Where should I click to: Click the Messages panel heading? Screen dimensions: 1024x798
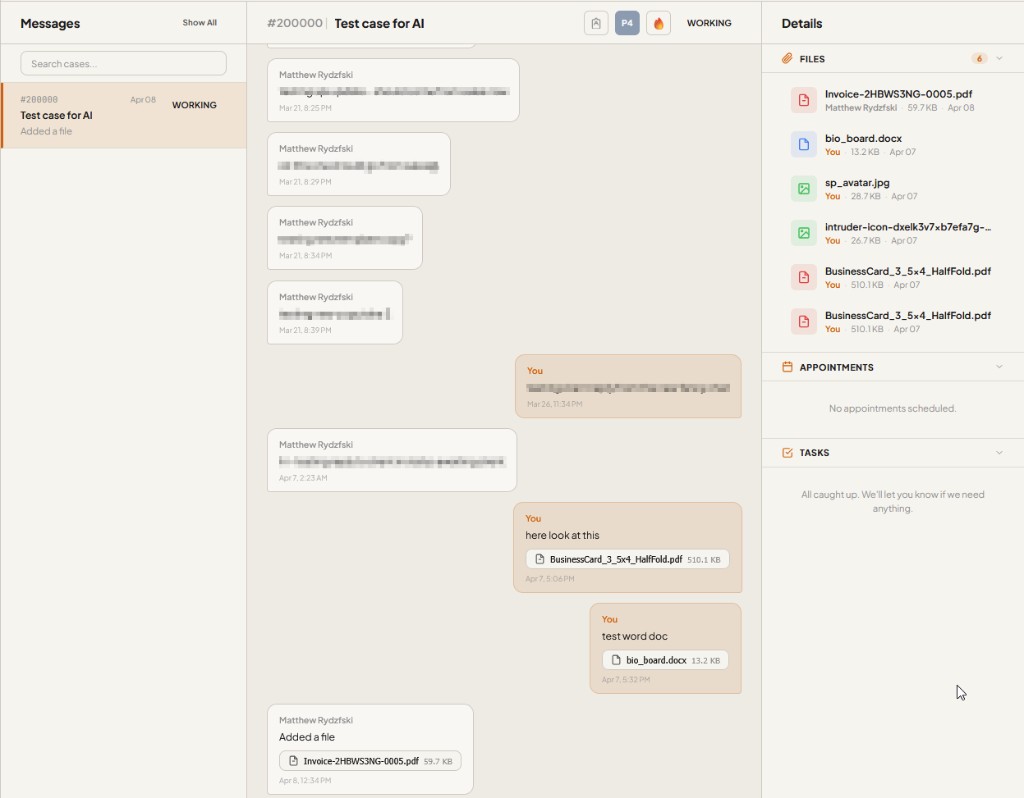tap(50, 24)
